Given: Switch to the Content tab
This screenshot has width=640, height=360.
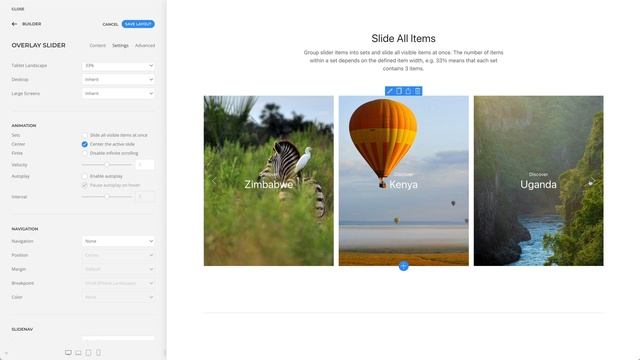Looking at the screenshot, I should click(98, 46).
